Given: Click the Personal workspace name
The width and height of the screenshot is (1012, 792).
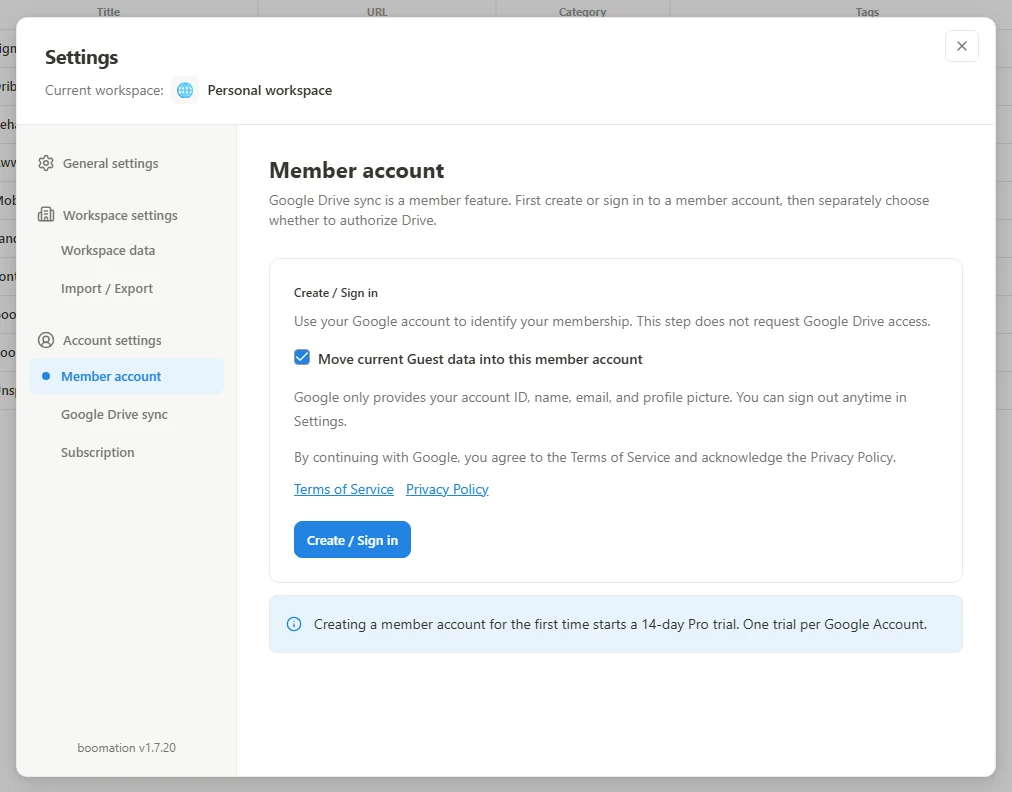Looking at the screenshot, I should [x=270, y=90].
